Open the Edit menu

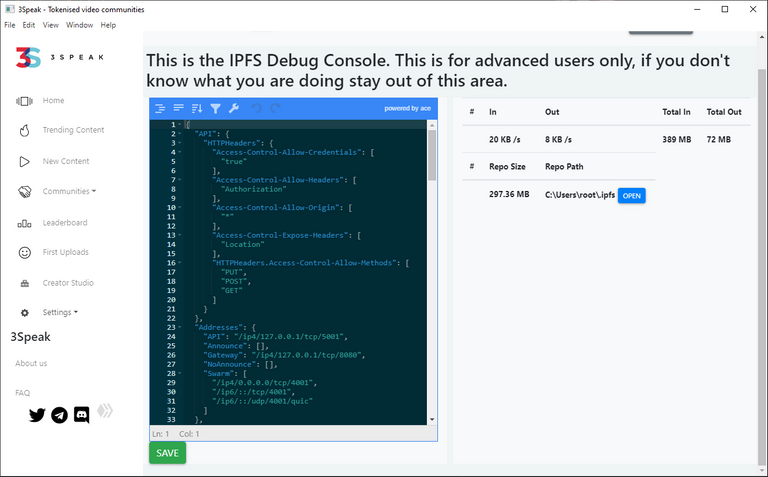(x=29, y=25)
